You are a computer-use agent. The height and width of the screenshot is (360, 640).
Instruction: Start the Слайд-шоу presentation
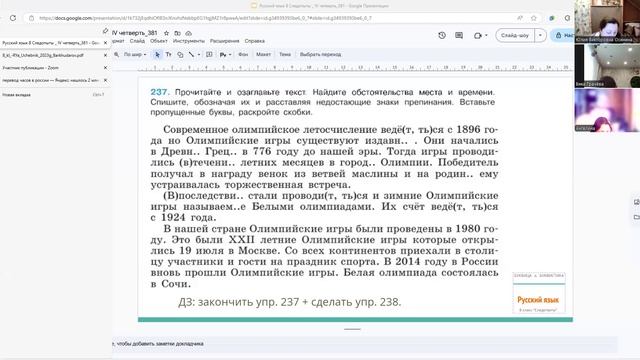(x=515, y=36)
